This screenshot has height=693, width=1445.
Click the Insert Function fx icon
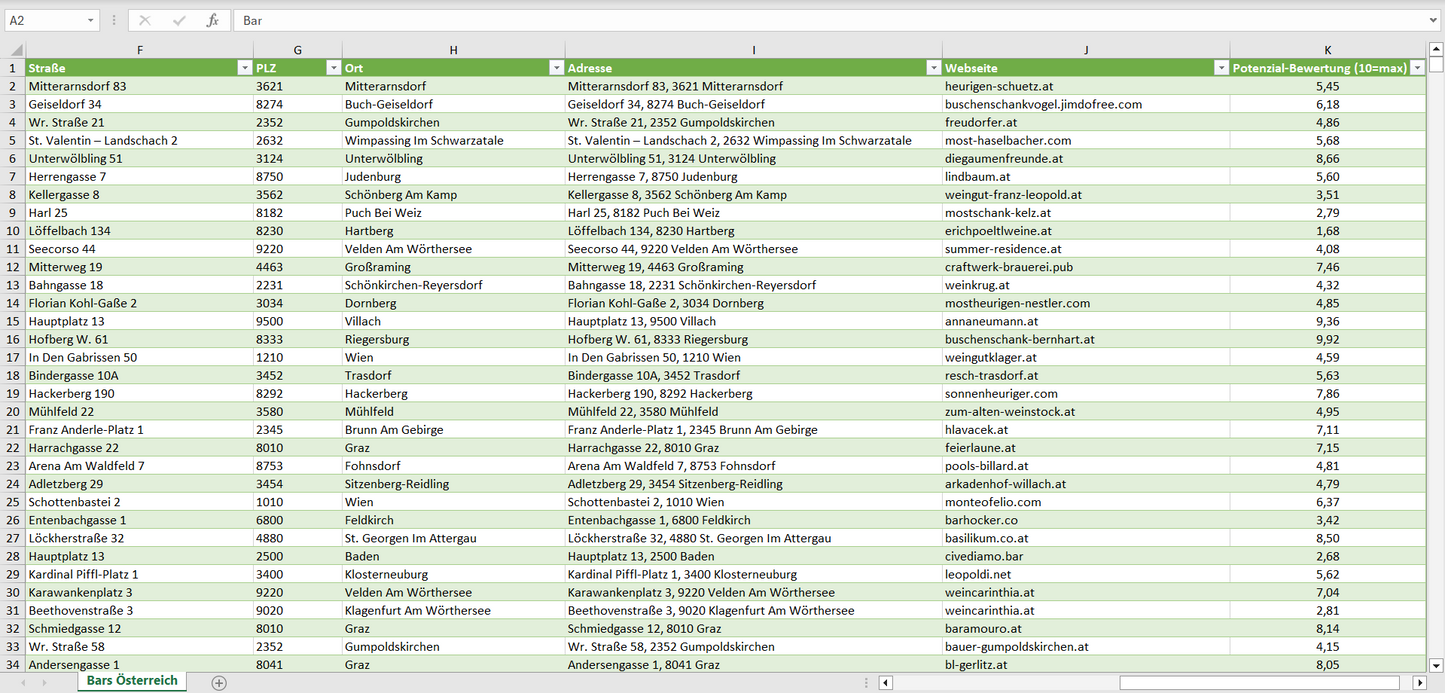[x=212, y=20]
